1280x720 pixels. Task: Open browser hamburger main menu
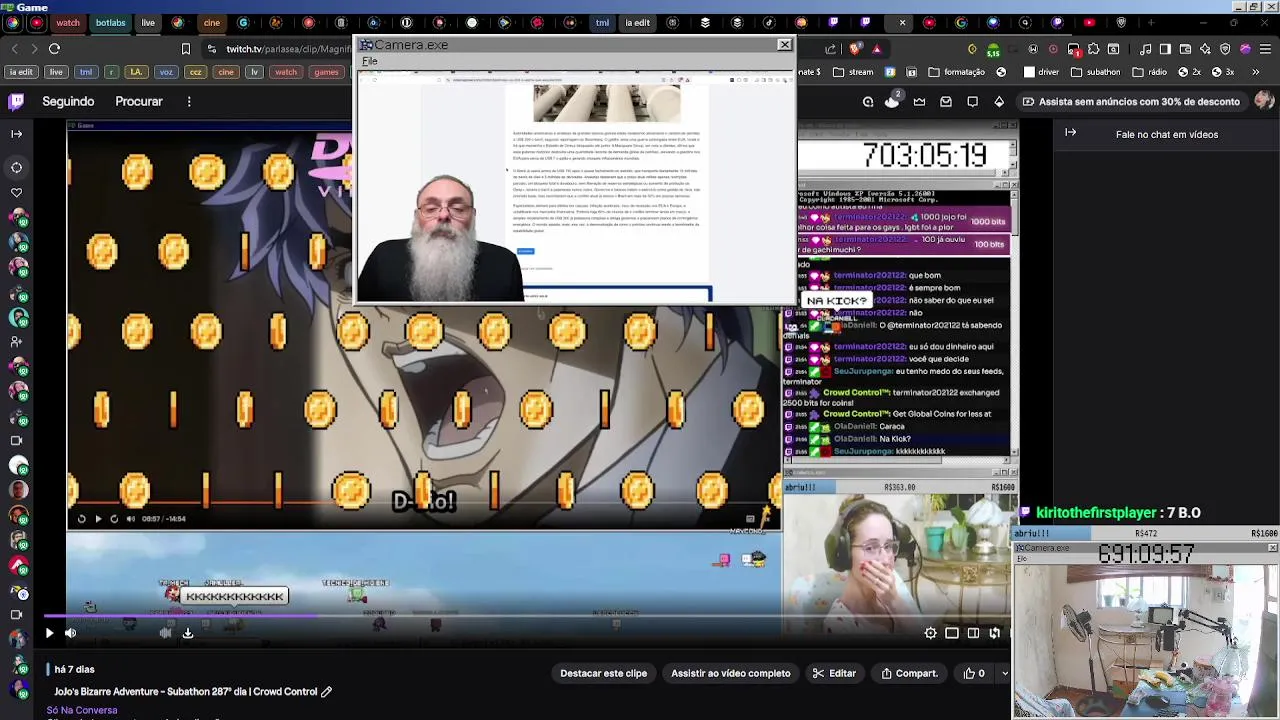(x=1266, y=48)
